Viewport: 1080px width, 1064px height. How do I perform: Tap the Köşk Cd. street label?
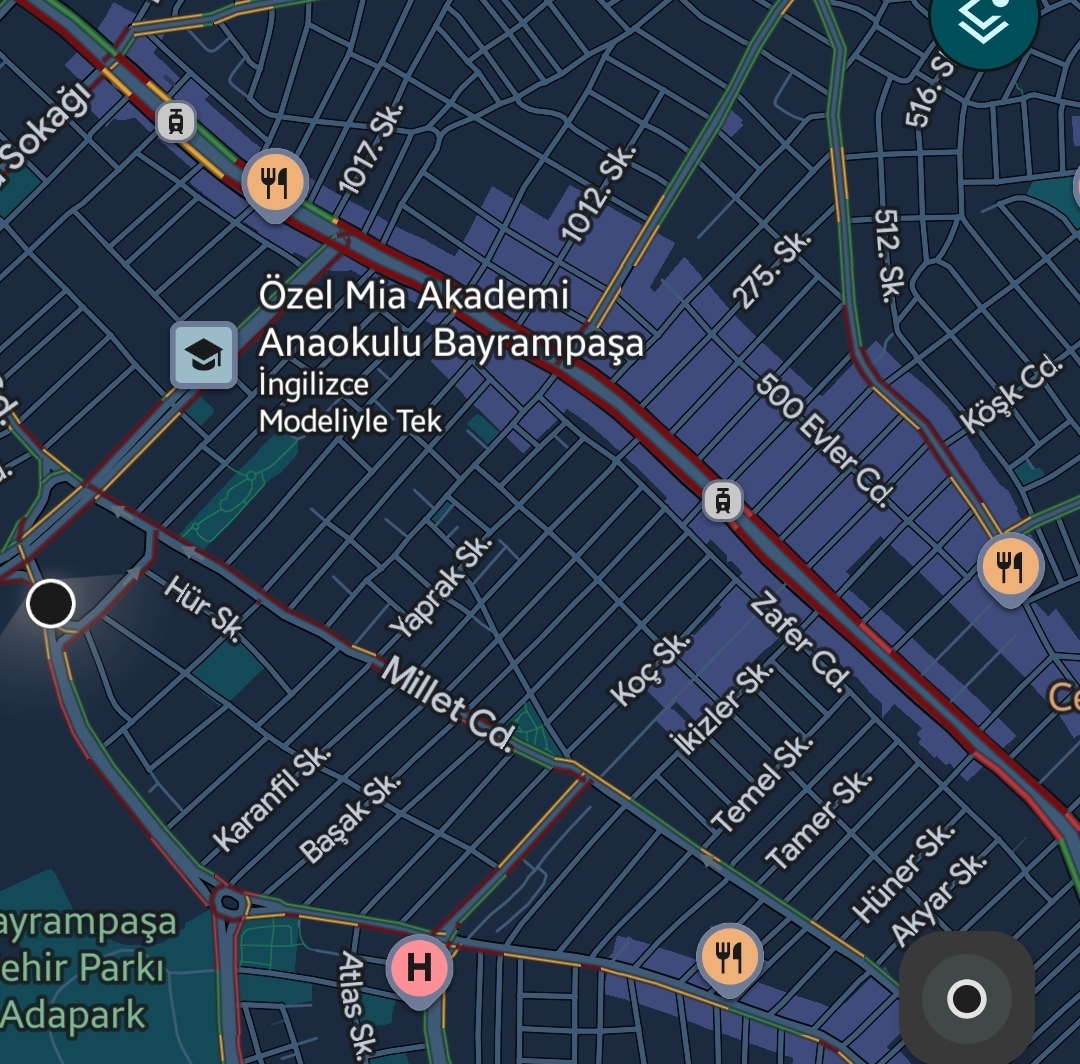coord(1010,395)
